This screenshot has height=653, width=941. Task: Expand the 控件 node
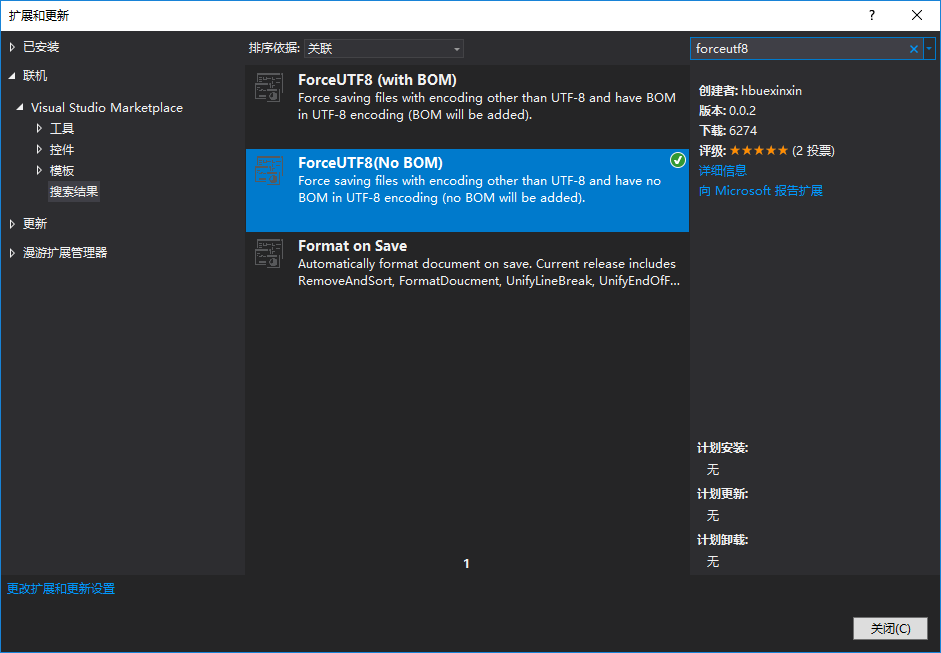pos(40,149)
